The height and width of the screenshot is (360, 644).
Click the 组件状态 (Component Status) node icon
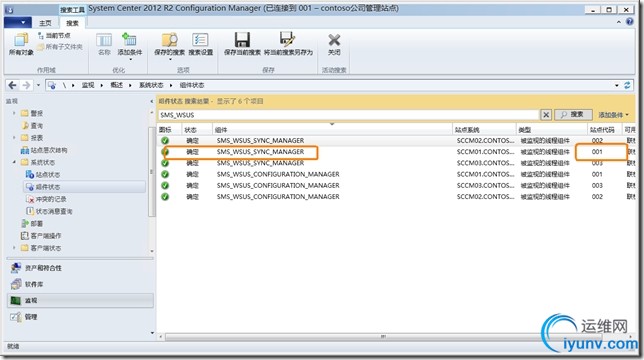(x=30, y=187)
